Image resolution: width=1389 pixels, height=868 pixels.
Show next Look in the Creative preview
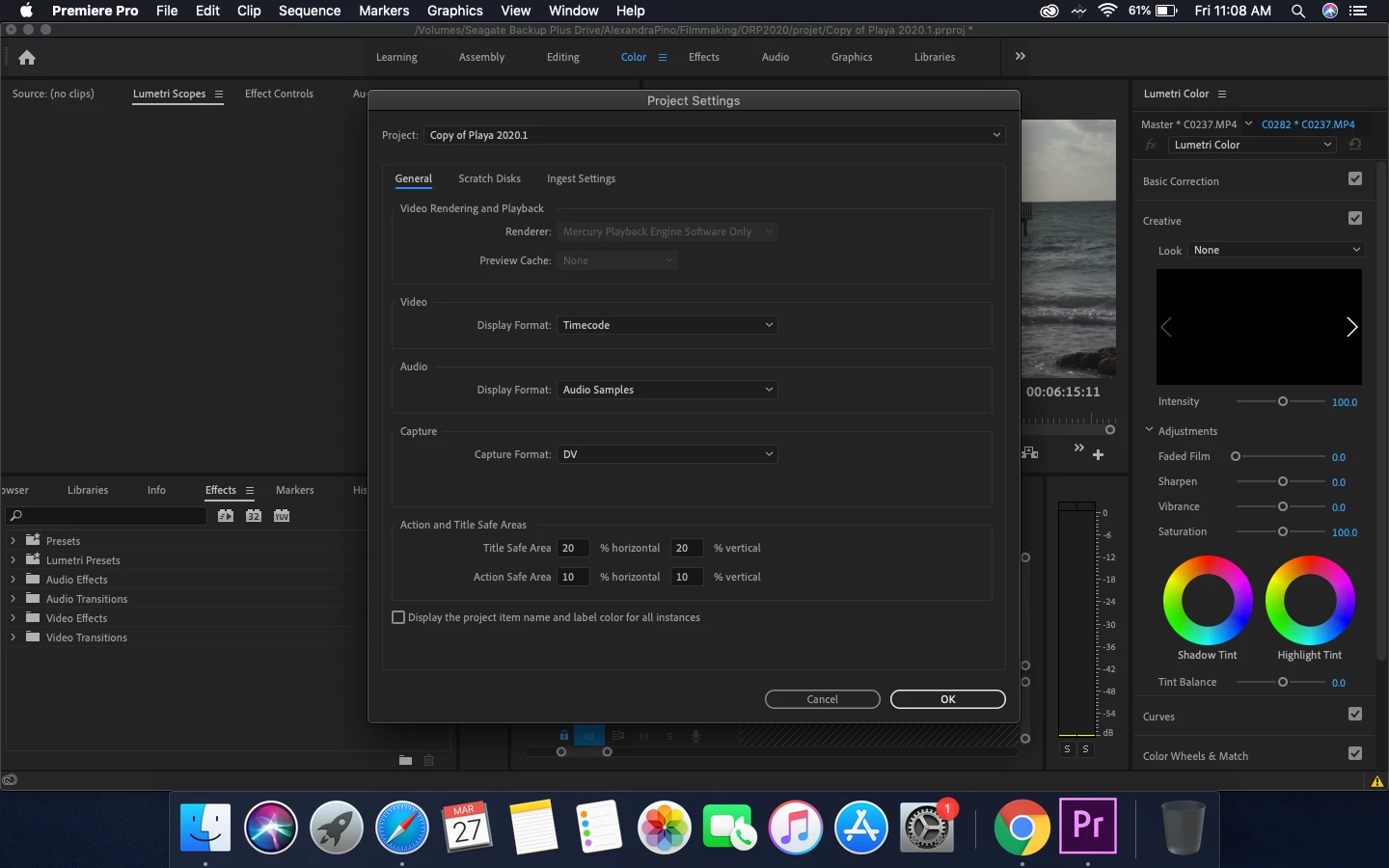(x=1351, y=328)
